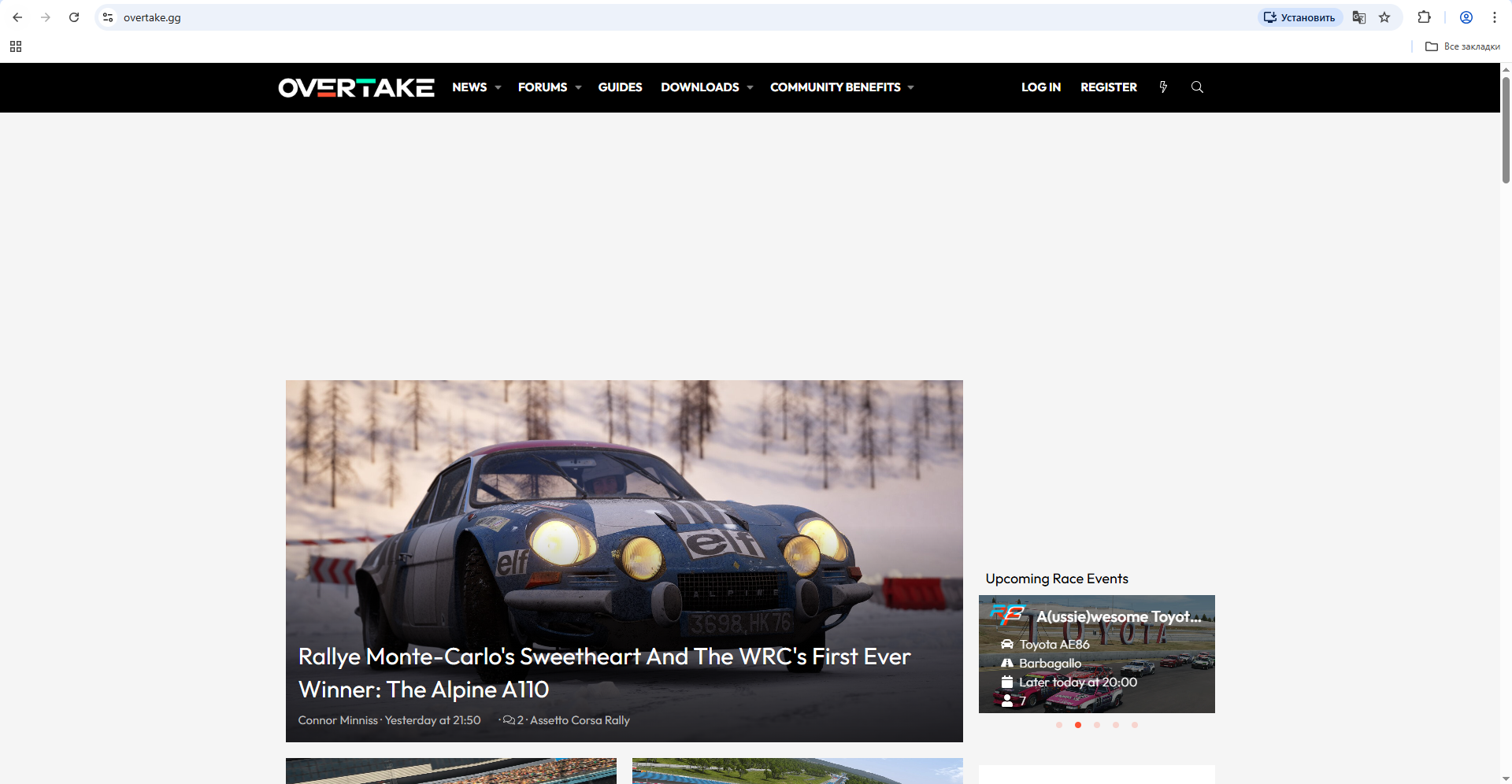Click the LOG IN link
Image resolution: width=1512 pixels, height=784 pixels.
point(1041,87)
